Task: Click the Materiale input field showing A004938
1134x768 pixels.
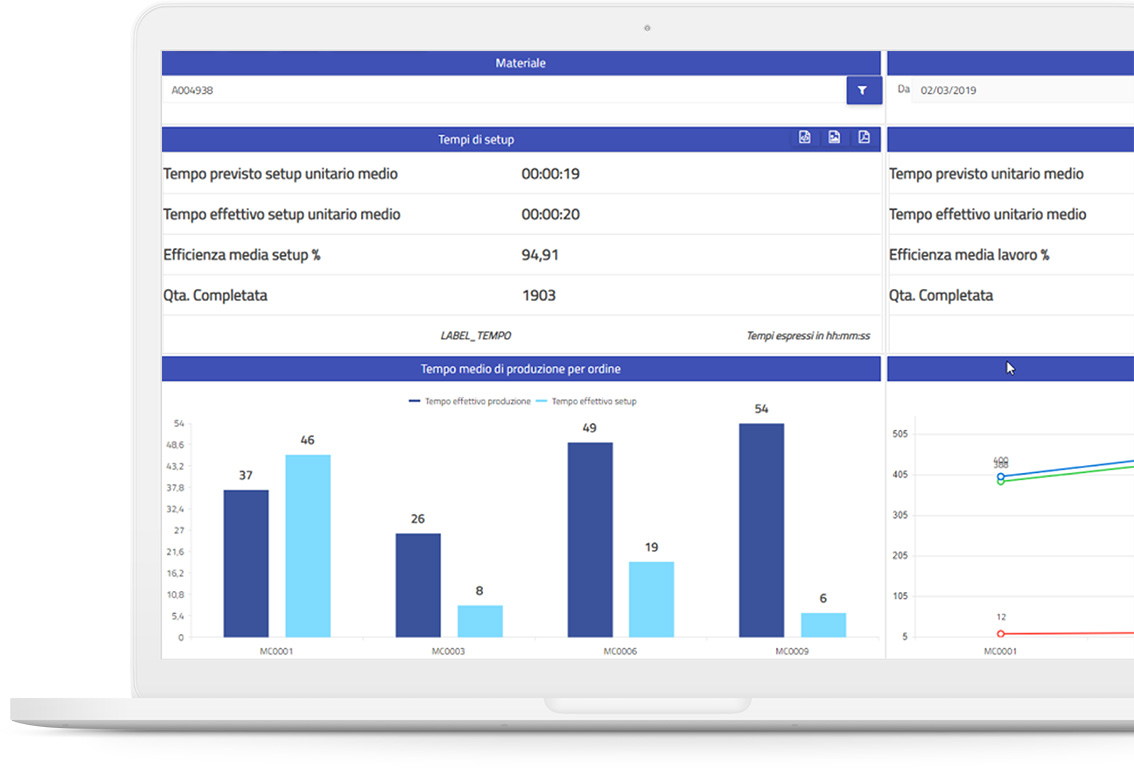Action: (504, 90)
